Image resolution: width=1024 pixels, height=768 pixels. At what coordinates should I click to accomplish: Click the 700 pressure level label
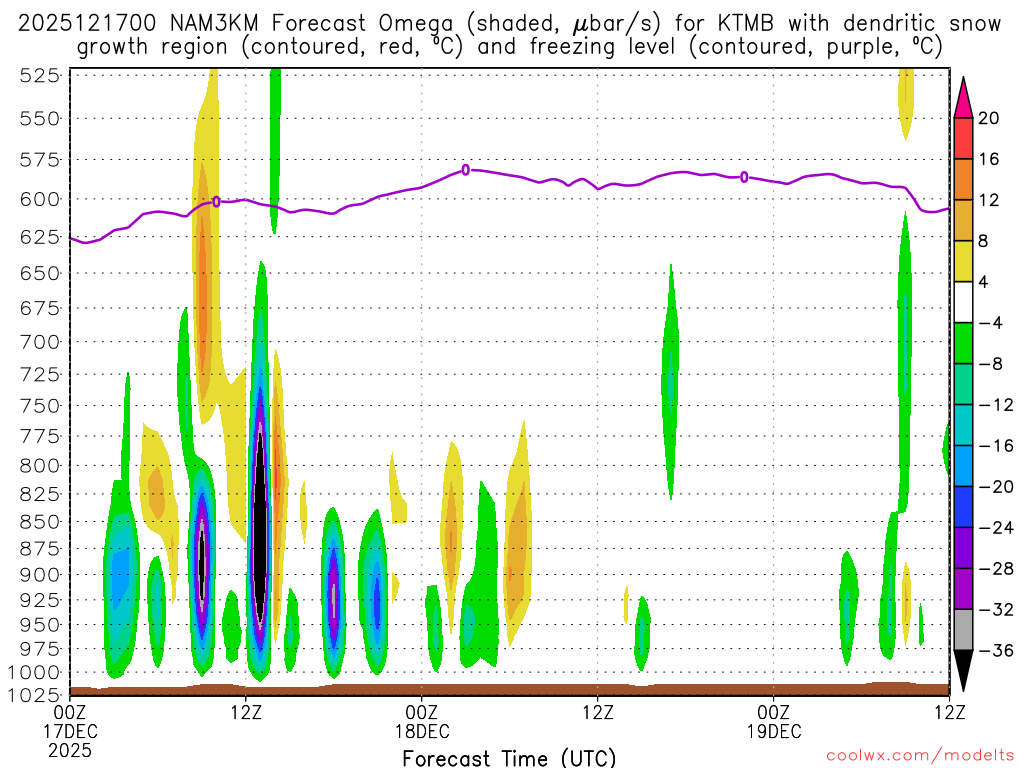pos(39,342)
